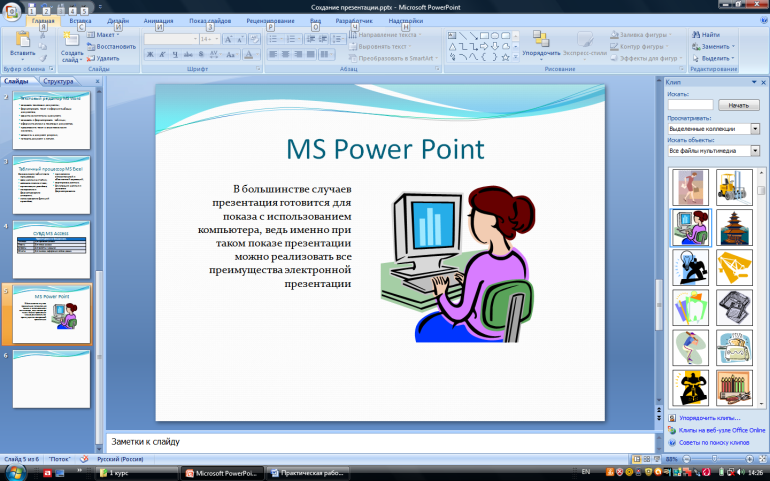The height and width of the screenshot is (481, 770).
Task: Click the Find (Найти) button
Action: (706, 35)
